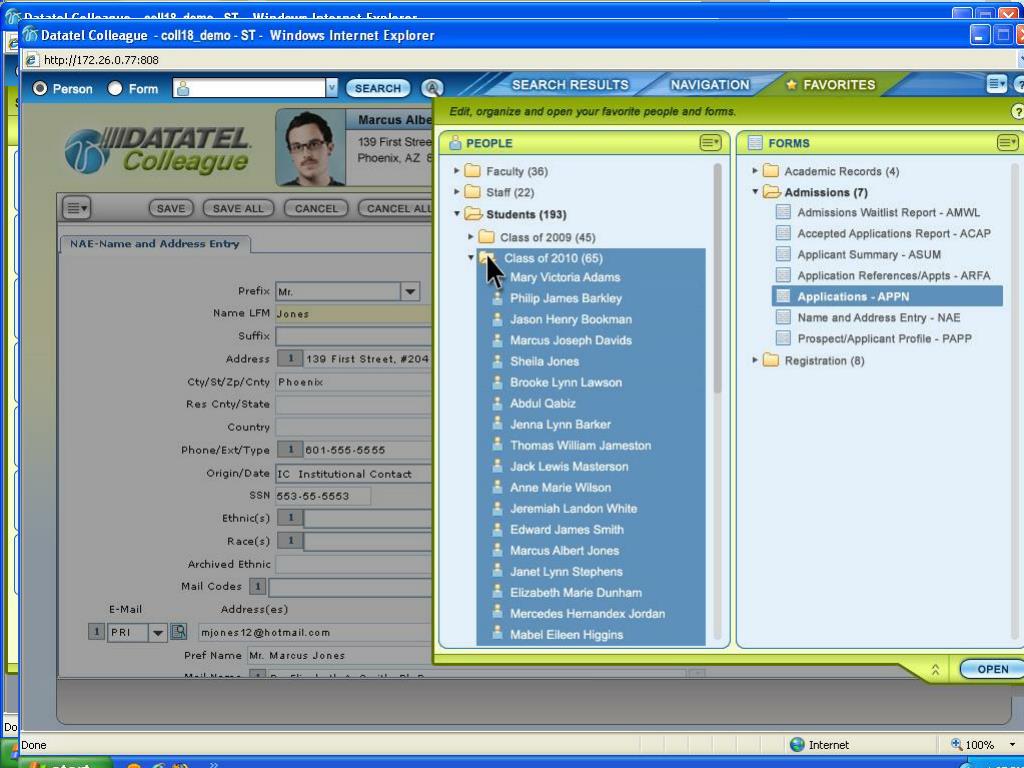The image size is (1024, 768).
Task: Switch to the FAVORITES tab
Action: (831, 85)
